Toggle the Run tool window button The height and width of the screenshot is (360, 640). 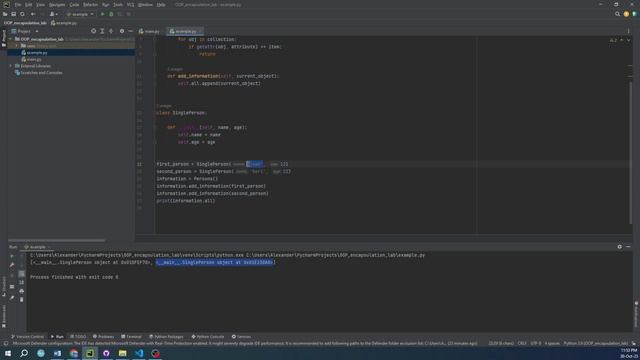[57, 337]
